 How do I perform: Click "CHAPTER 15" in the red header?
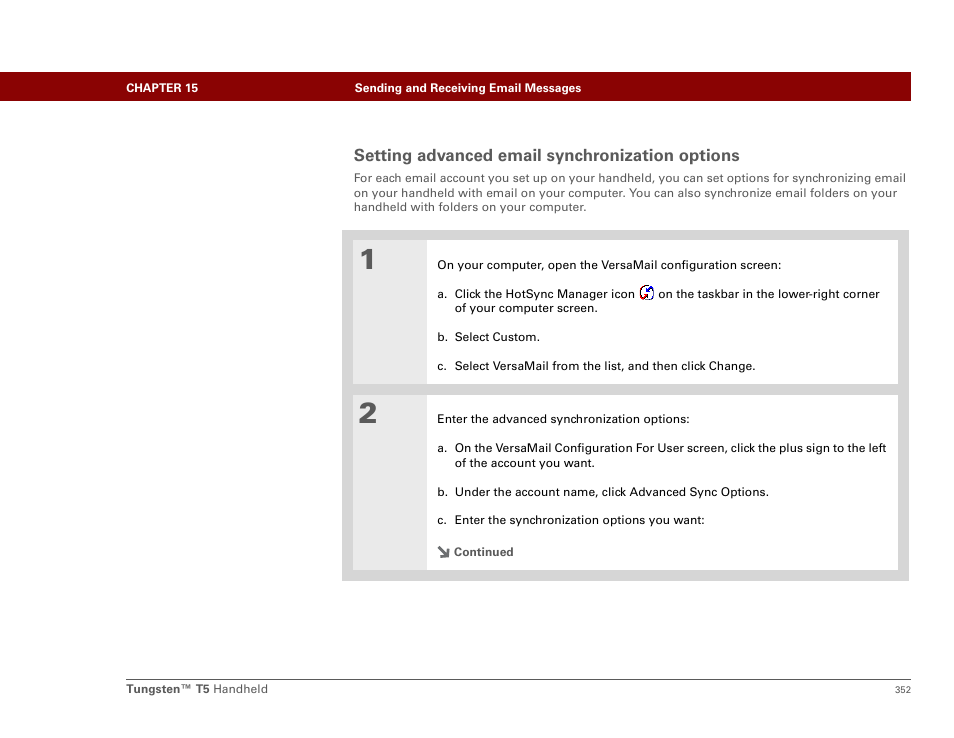click(162, 88)
